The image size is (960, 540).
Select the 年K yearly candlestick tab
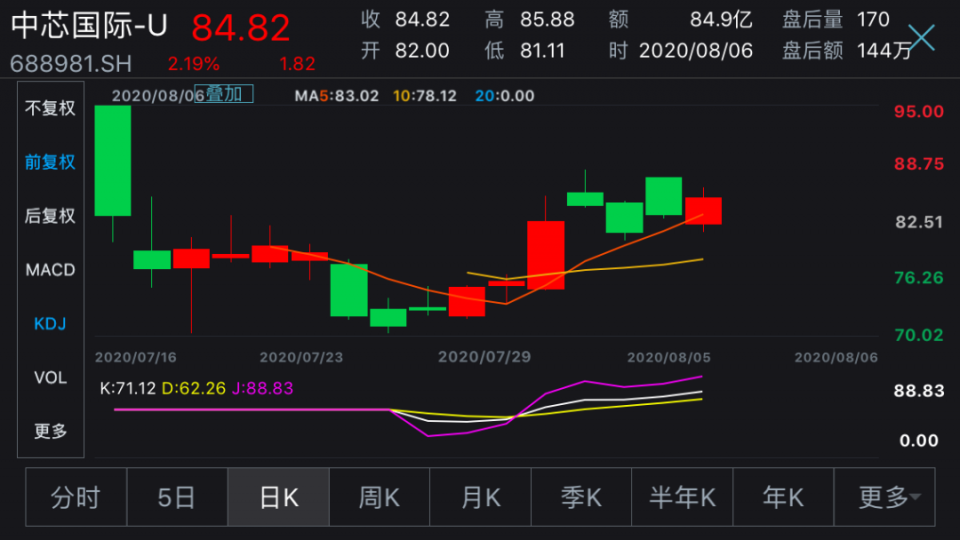point(783,497)
